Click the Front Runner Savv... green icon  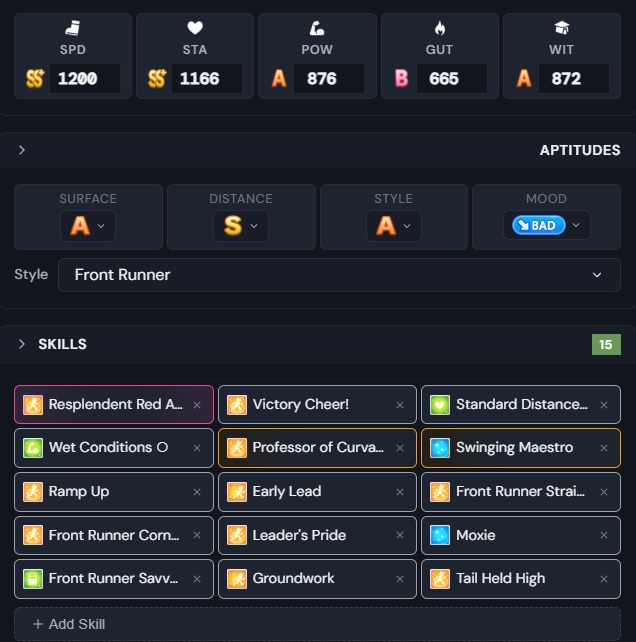coord(33,579)
